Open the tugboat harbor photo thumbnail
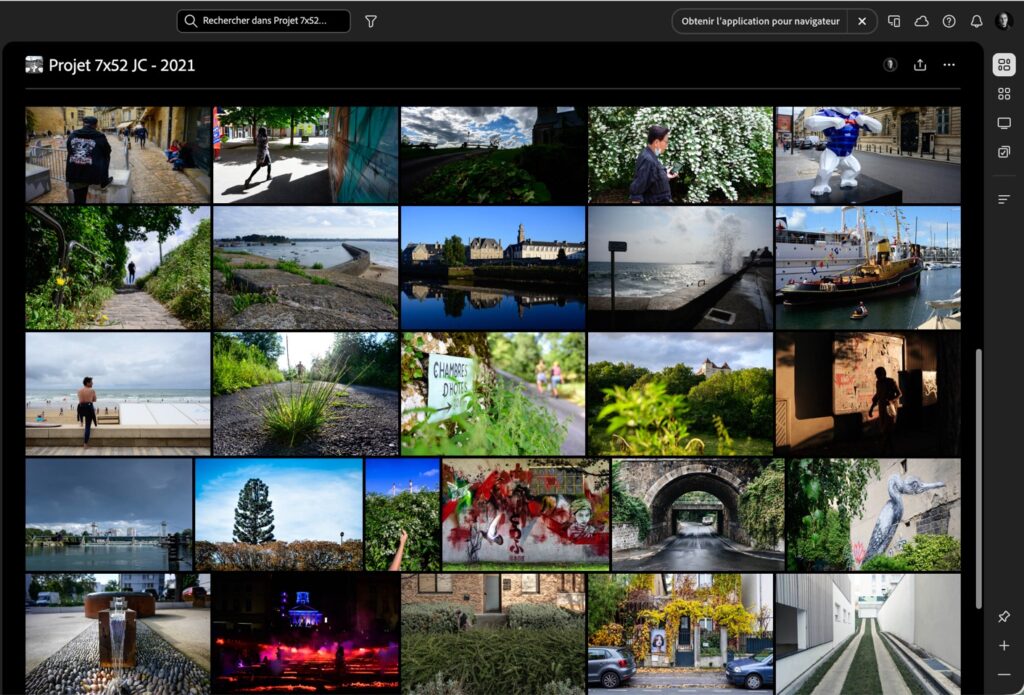This screenshot has height=695, width=1024. [868, 265]
